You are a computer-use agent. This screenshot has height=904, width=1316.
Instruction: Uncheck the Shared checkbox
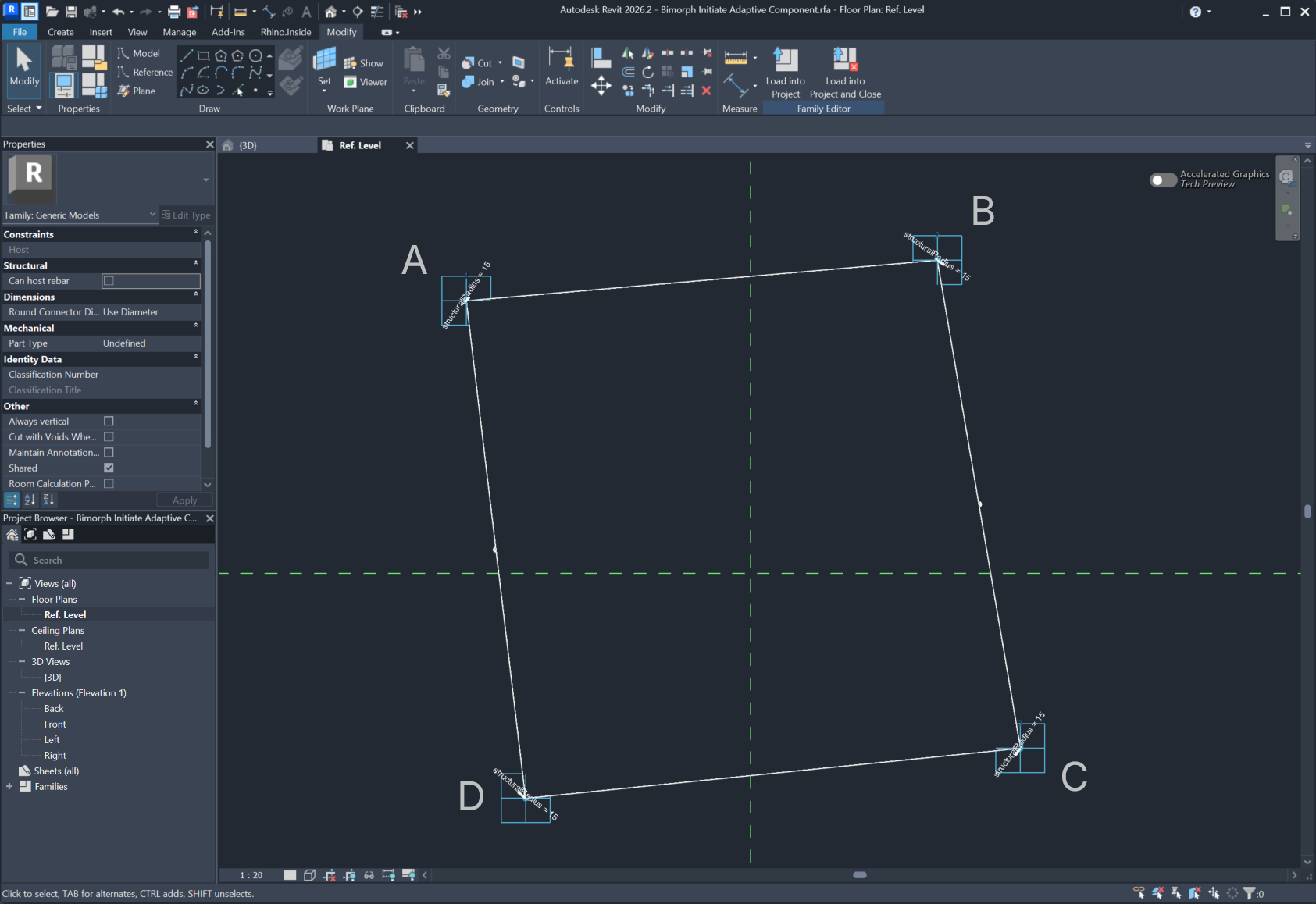click(109, 468)
